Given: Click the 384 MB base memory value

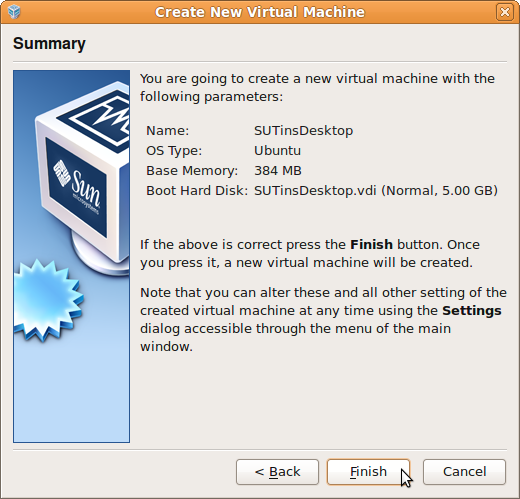Looking at the screenshot, I should point(278,171).
